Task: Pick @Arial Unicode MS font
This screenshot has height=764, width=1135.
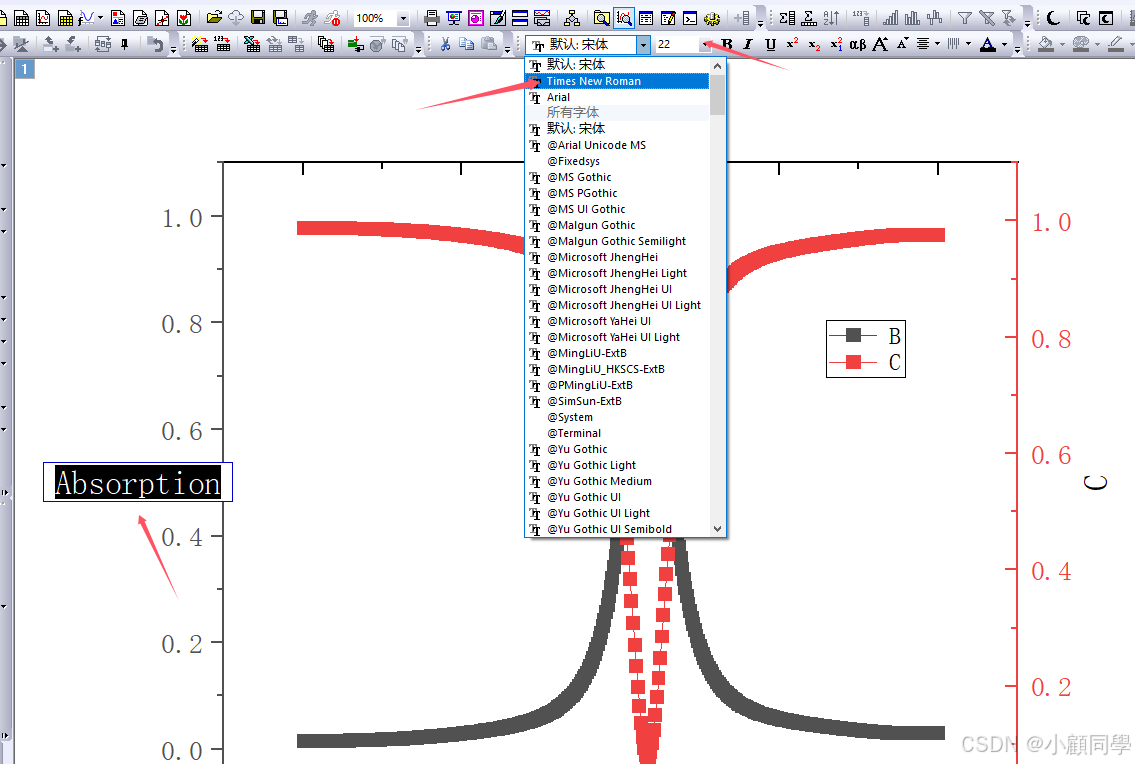Action: click(x=617, y=145)
